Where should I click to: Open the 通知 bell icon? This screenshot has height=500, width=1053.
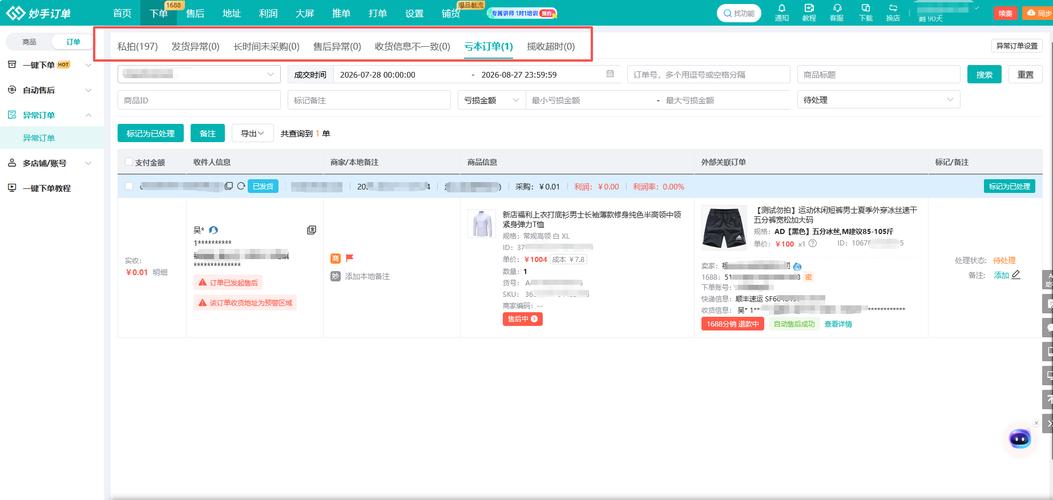(782, 9)
